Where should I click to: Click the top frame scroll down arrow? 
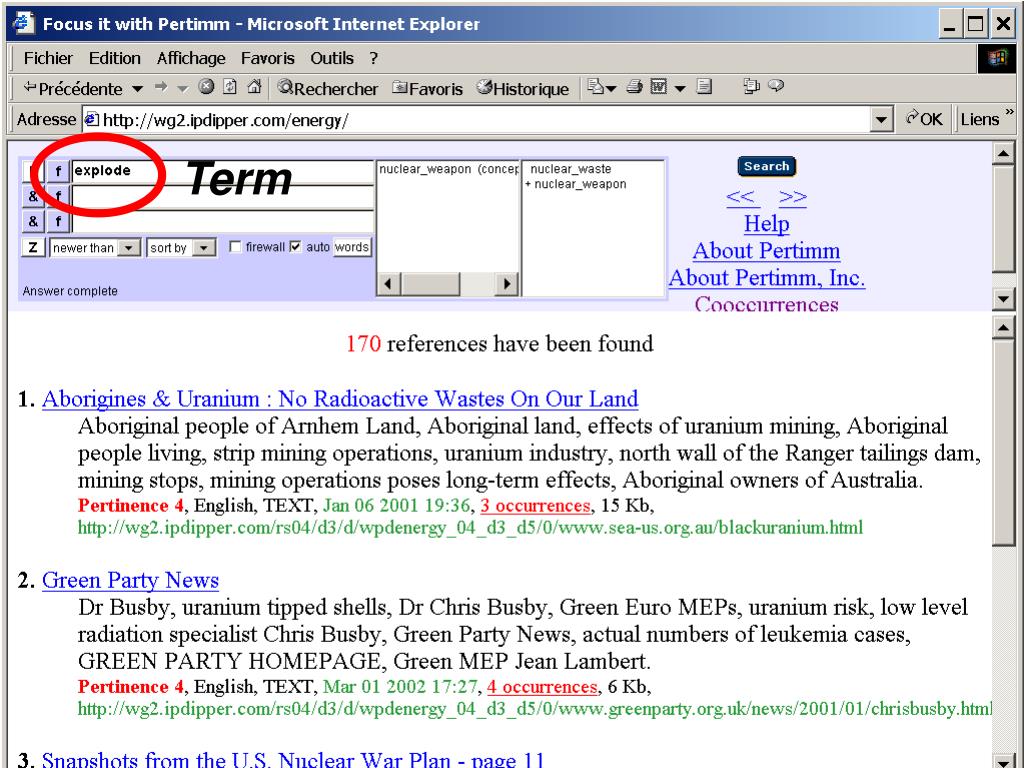1003,299
